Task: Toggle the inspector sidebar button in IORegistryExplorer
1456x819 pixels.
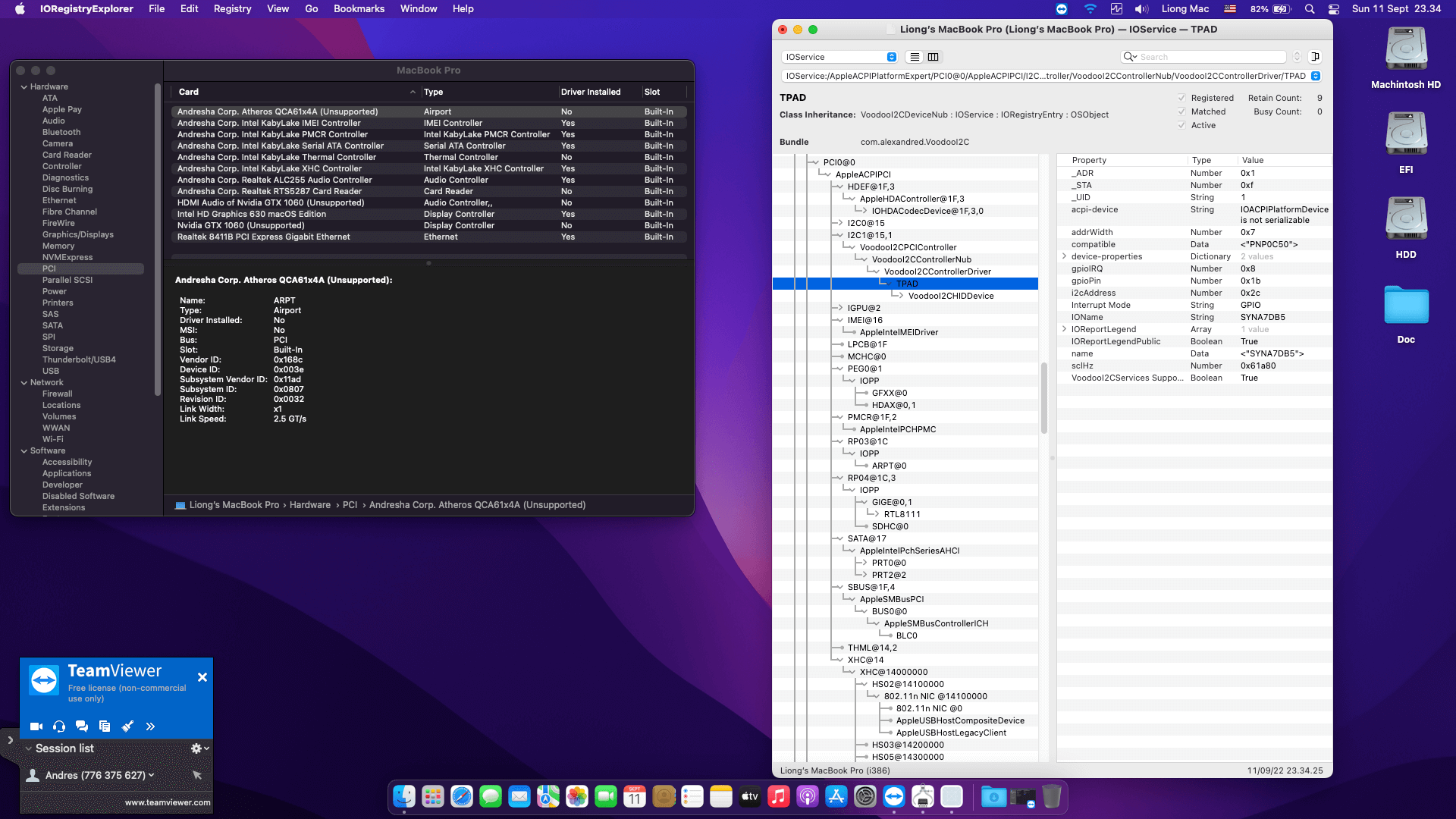Action: point(1316,57)
